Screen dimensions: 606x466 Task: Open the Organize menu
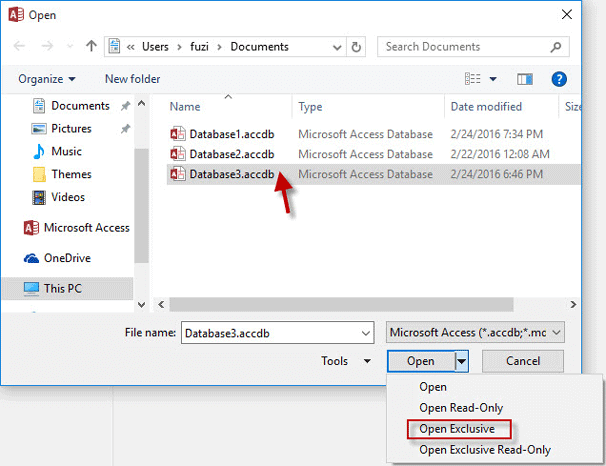click(47, 79)
